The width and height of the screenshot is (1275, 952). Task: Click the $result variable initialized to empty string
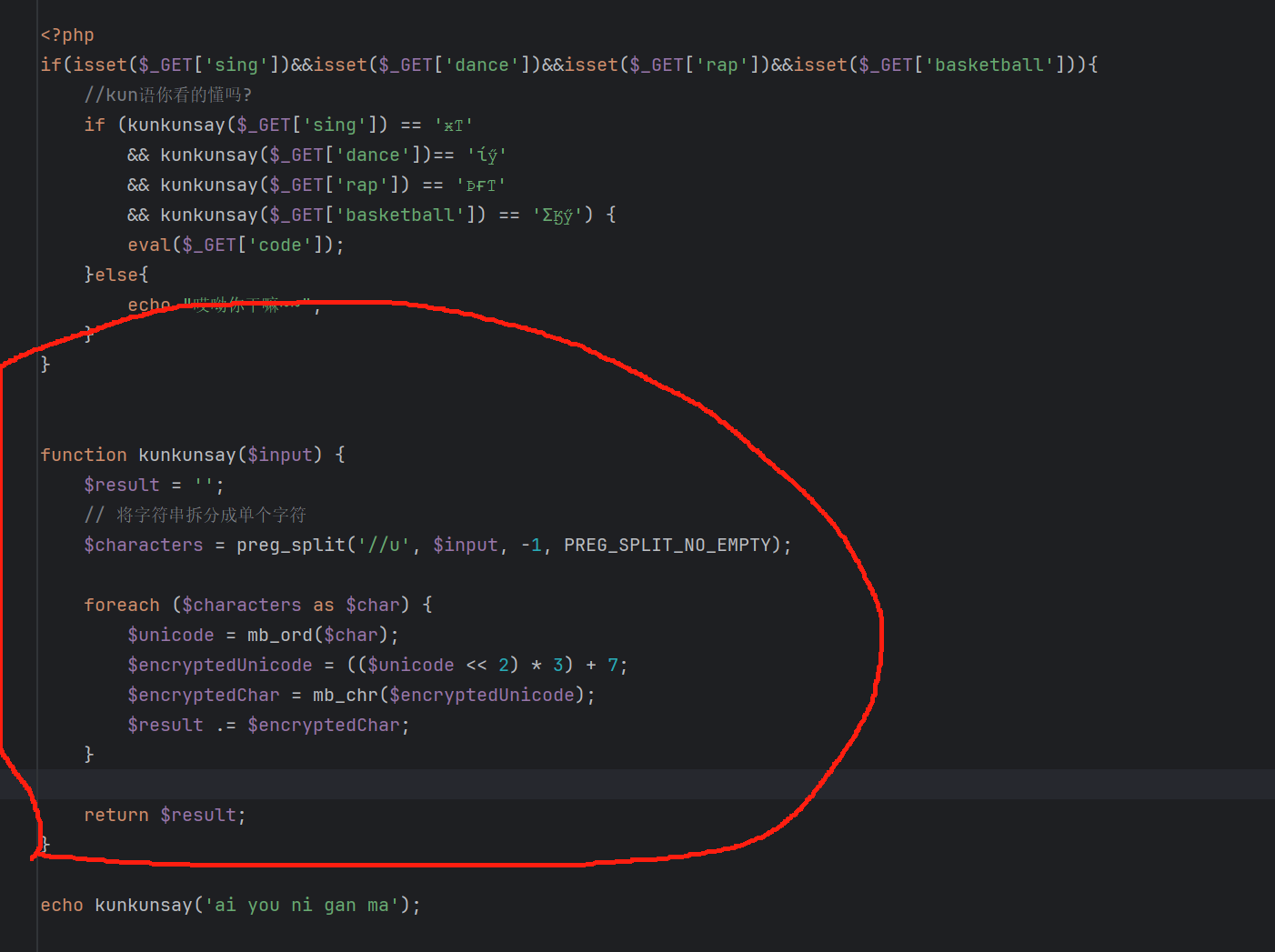click(x=122, y=486)
